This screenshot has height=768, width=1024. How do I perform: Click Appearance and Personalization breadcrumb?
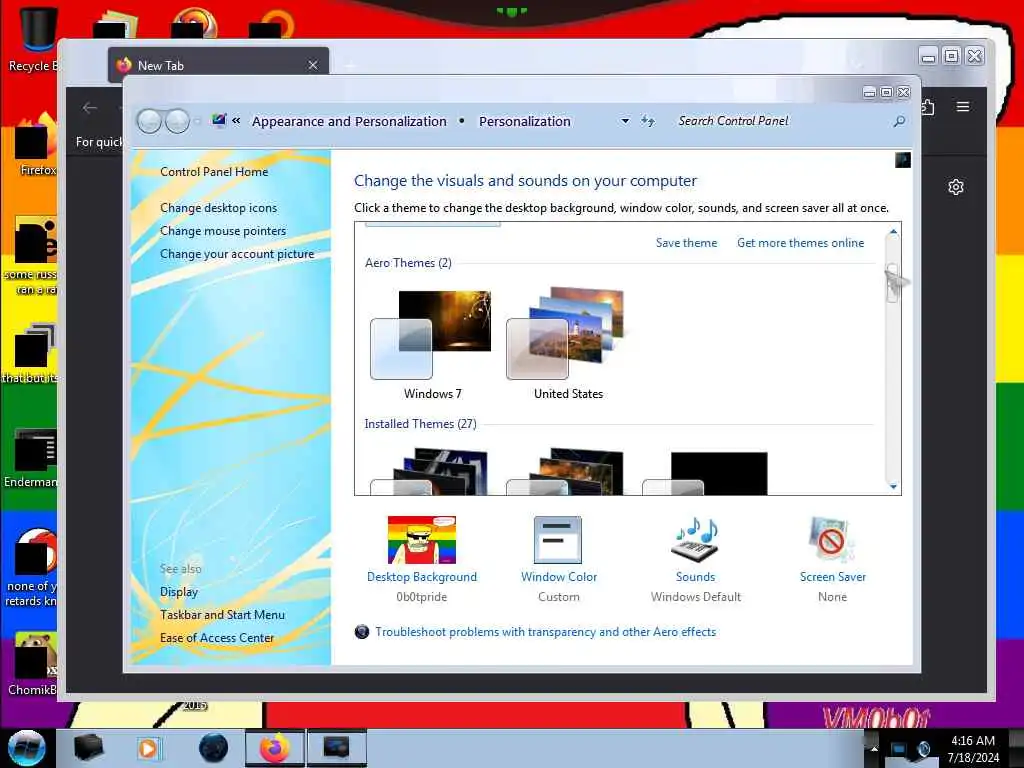tap(349, 121)
